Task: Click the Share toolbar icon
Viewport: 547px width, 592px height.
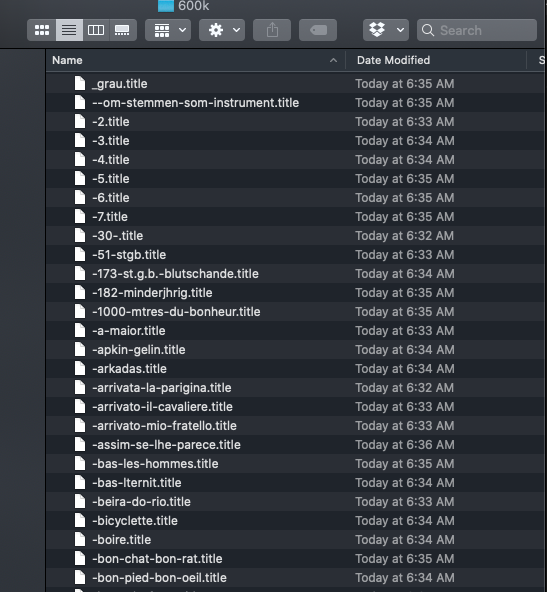Action: (x=272, y=30)
